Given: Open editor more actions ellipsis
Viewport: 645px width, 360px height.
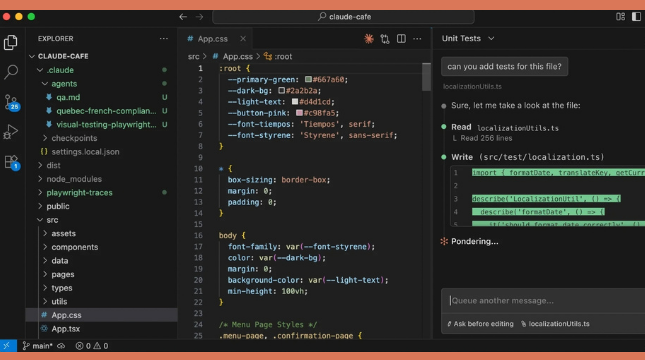Looking at the screenshot, I should tap(417, 39).
